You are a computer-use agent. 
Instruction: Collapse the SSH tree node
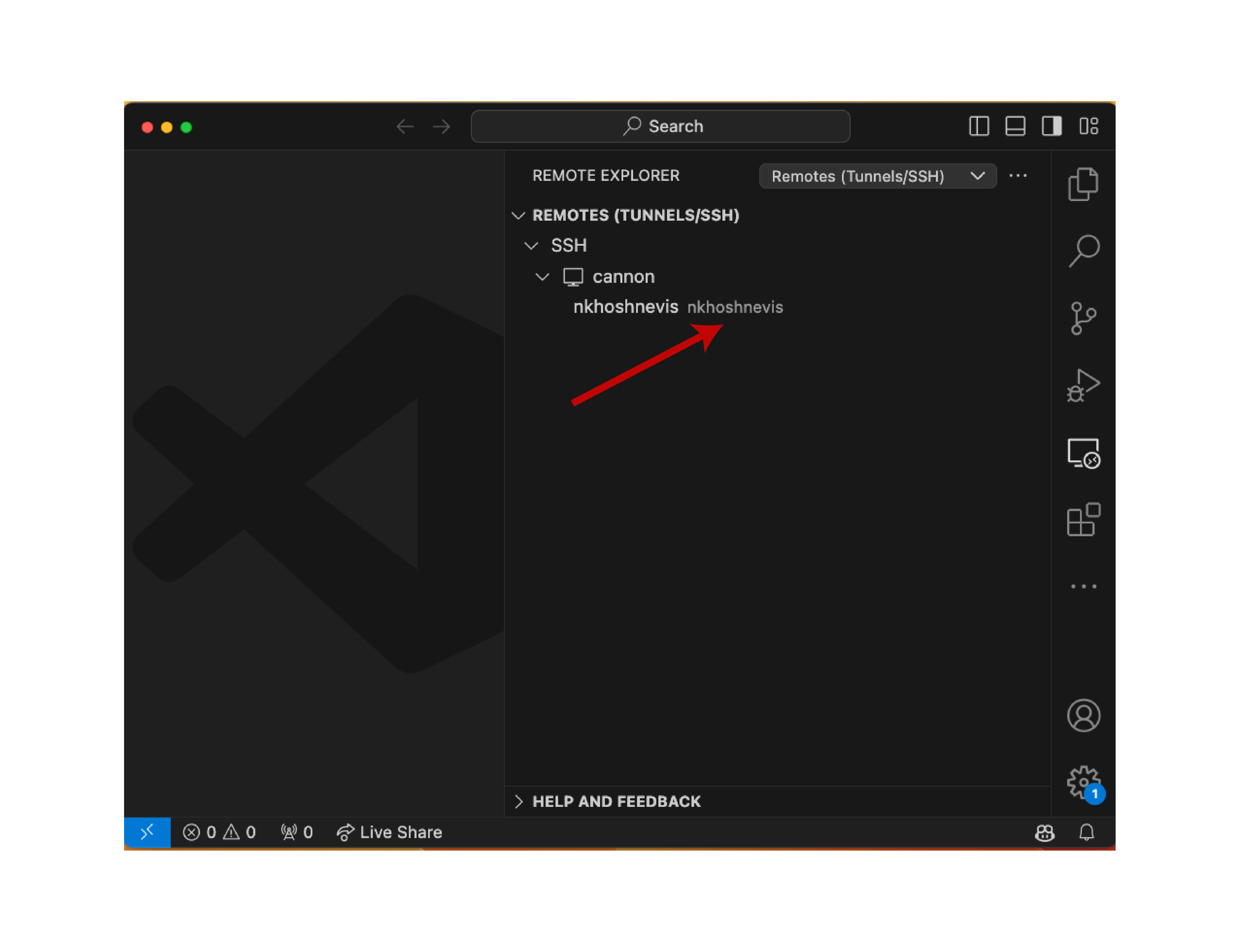click(531, 245)
